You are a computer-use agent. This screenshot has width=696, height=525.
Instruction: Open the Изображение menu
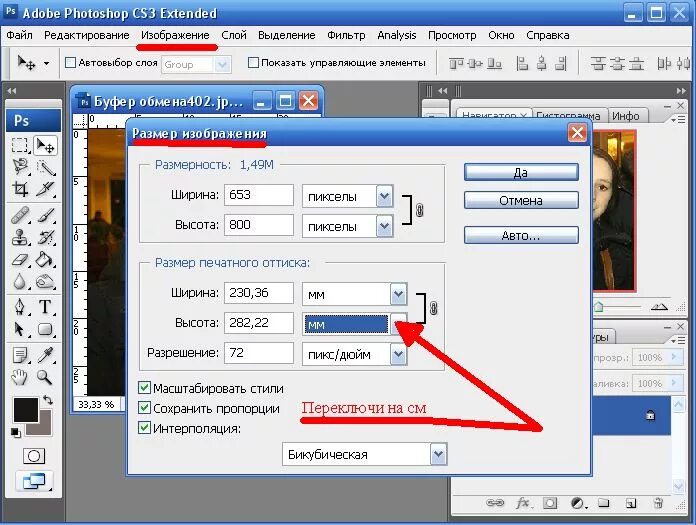click(175, 35)
